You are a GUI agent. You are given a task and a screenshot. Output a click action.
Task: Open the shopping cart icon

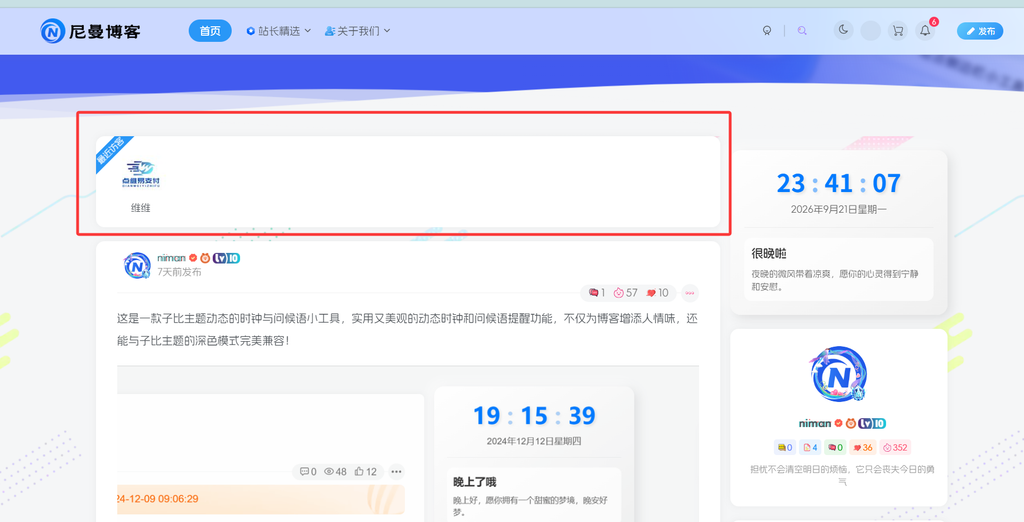[898, 31]
